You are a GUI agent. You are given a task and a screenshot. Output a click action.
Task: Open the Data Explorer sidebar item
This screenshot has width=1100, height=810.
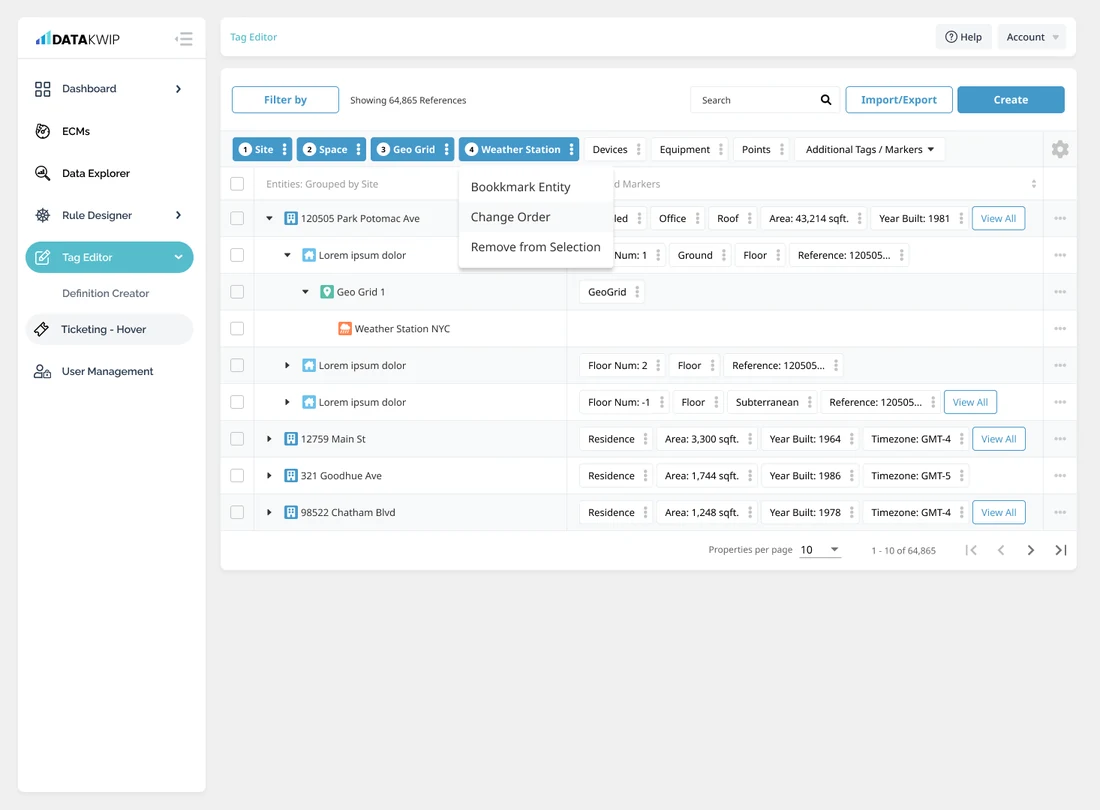click(x=95, y=173)
